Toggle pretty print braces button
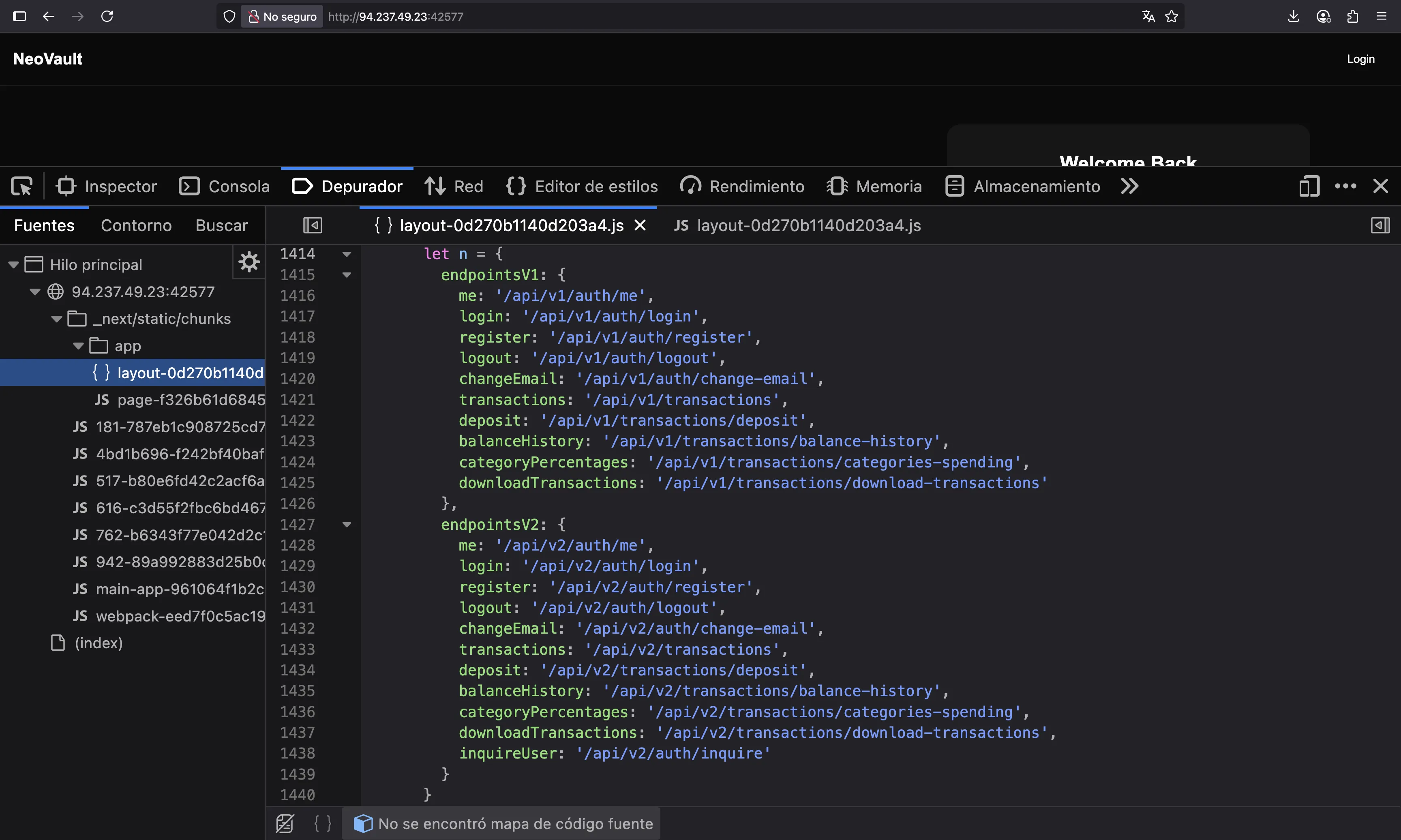The image size is (1401, 840). point(323,824)
